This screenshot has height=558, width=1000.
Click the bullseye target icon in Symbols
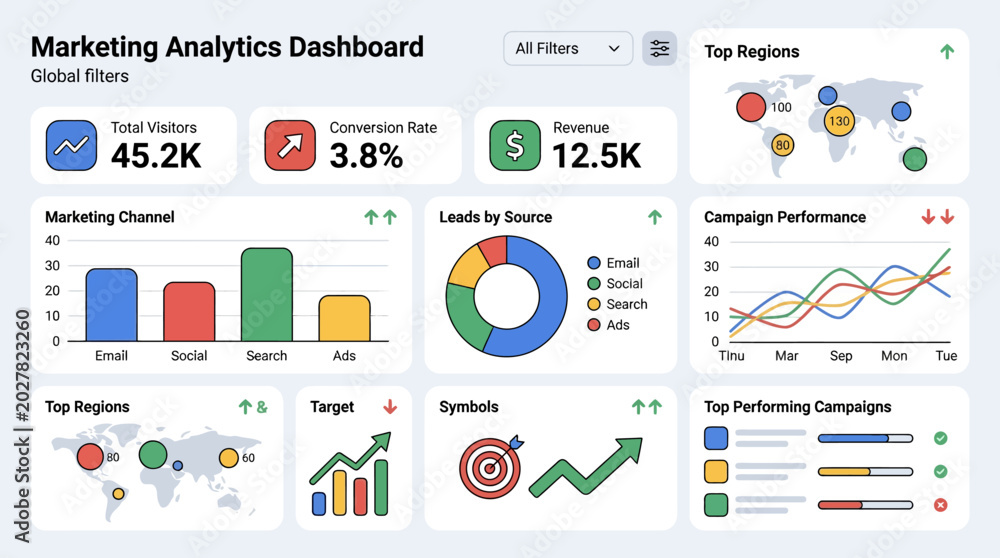pos(491,467)
